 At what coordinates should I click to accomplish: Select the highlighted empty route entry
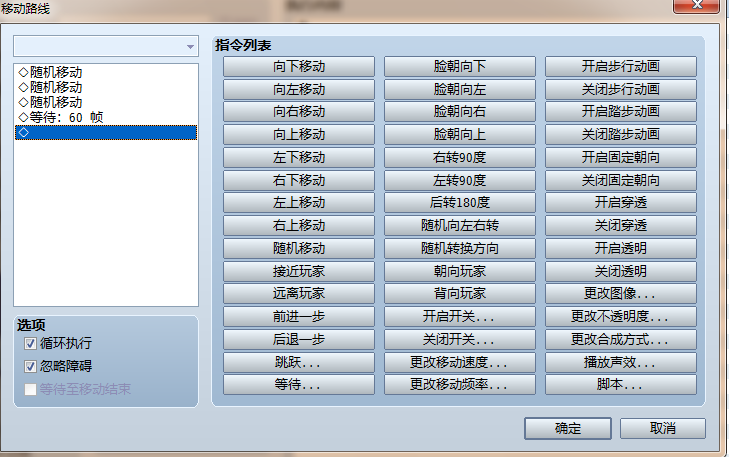[x=106, y=132]
